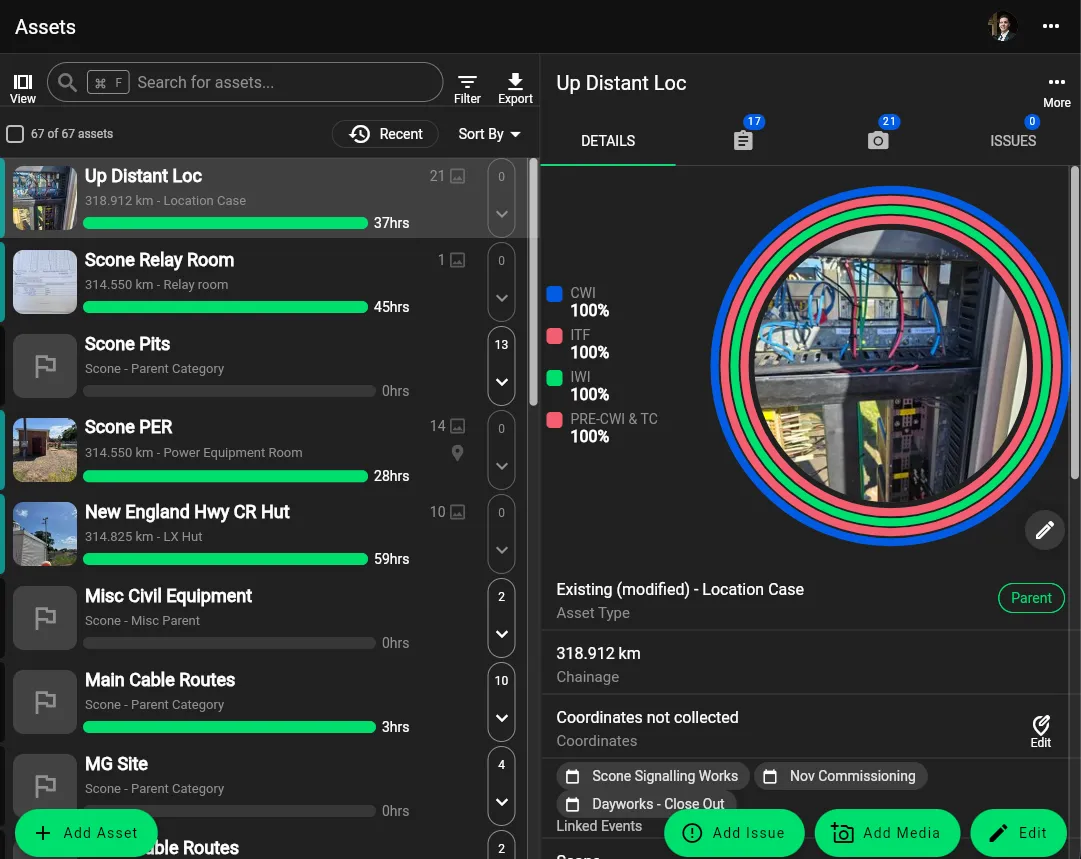The width and height of the screenshot is (1081, 859).
Task: Click the pencil edit icon on photo
Action: coord(1044,530)
